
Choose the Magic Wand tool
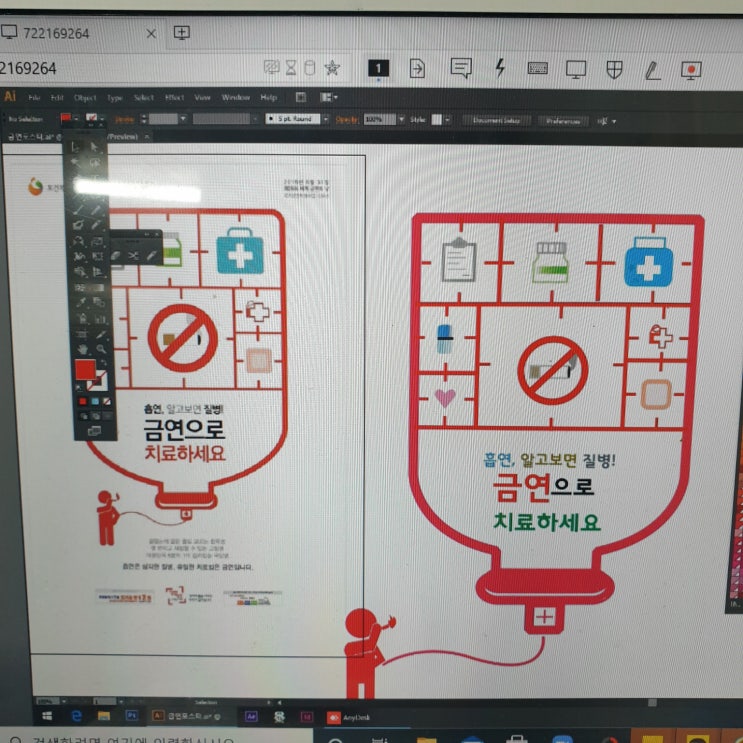76,162
